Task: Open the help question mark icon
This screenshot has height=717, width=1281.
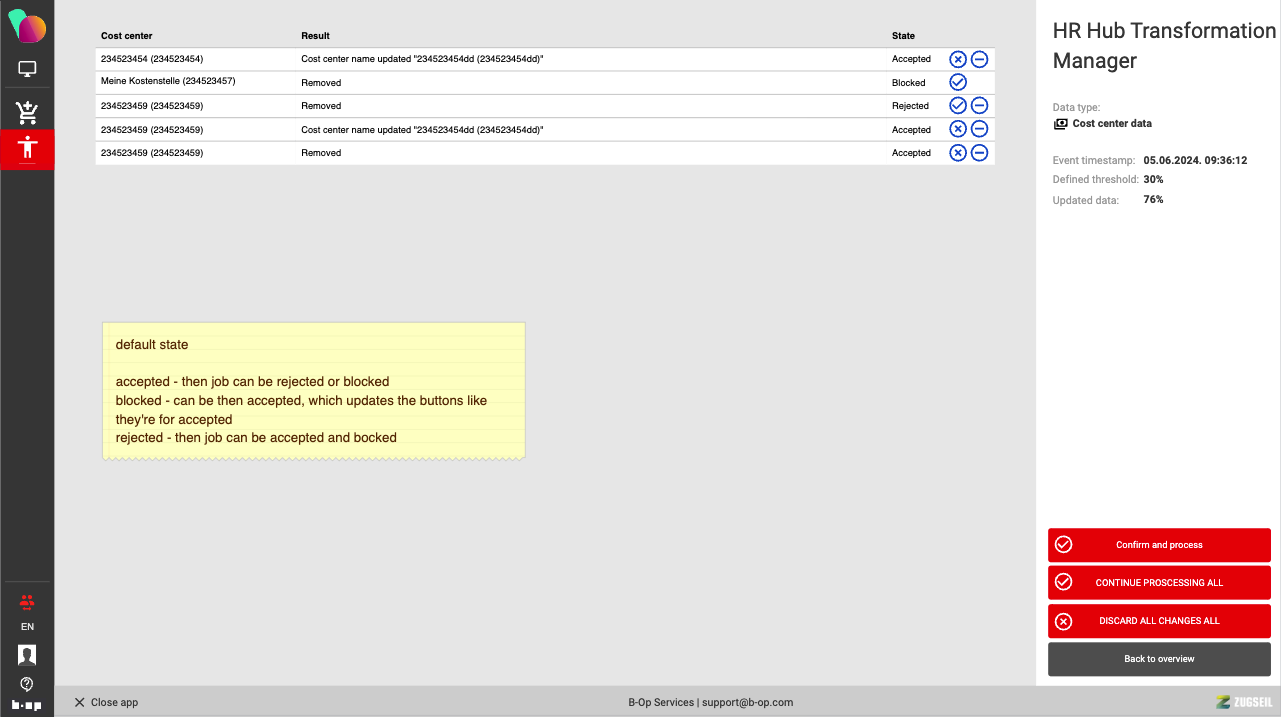Action: (27, 684)
